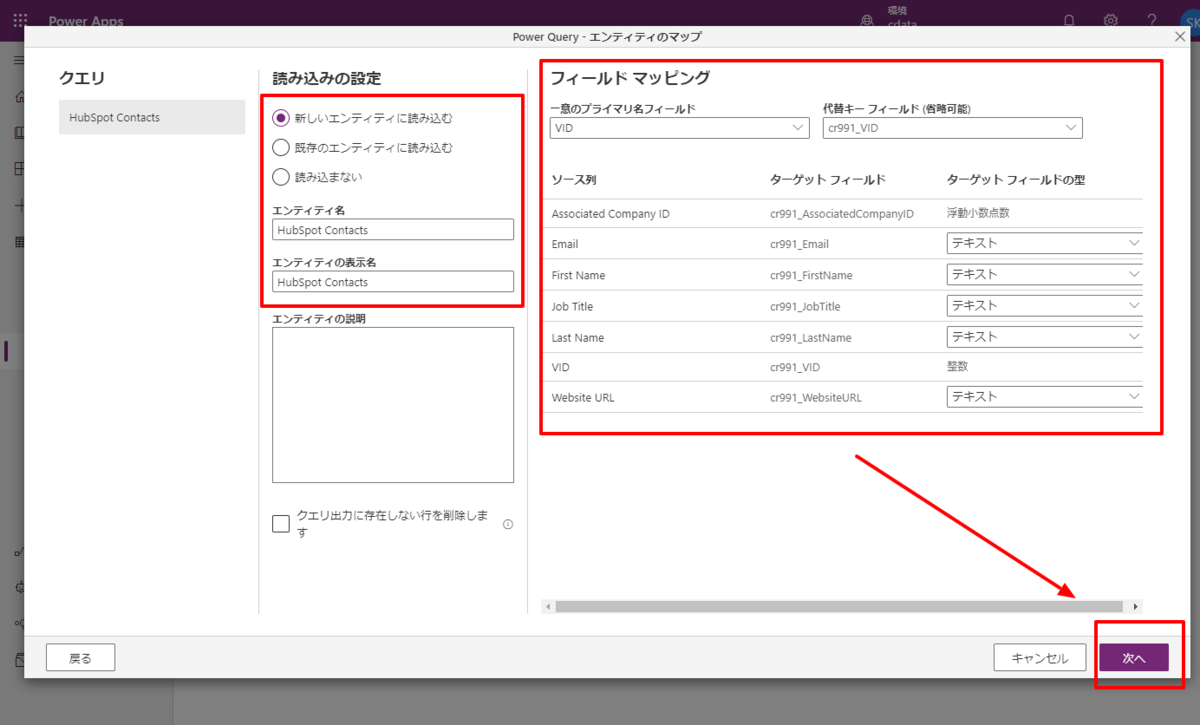Image resolution: width=1200 pixels, height=725 pixels.
Task: Click the scrollbar right arrow
Action: point(1135,606)
